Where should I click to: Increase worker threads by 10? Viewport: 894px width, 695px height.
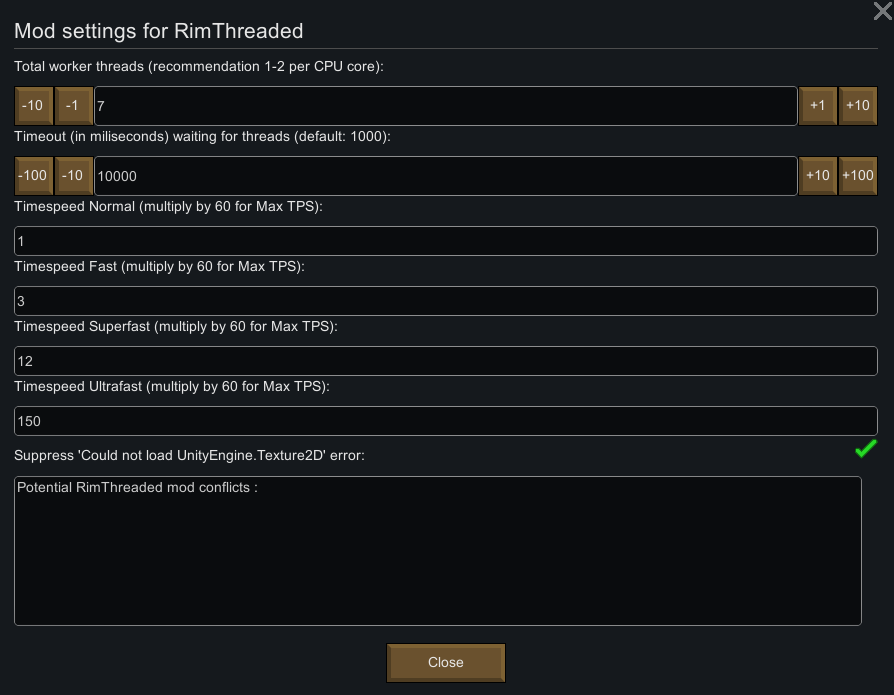point(858,106)
